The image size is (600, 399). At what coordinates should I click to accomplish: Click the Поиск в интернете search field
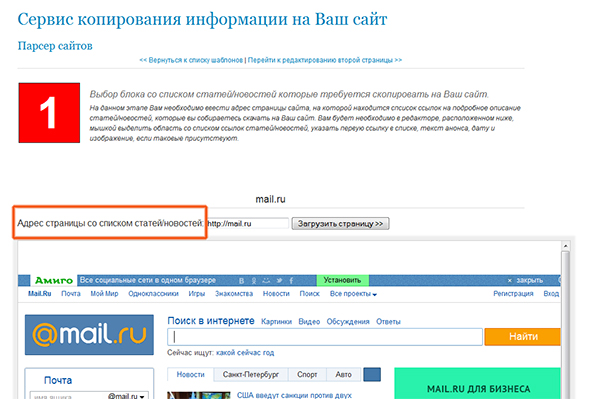point(325,337)
